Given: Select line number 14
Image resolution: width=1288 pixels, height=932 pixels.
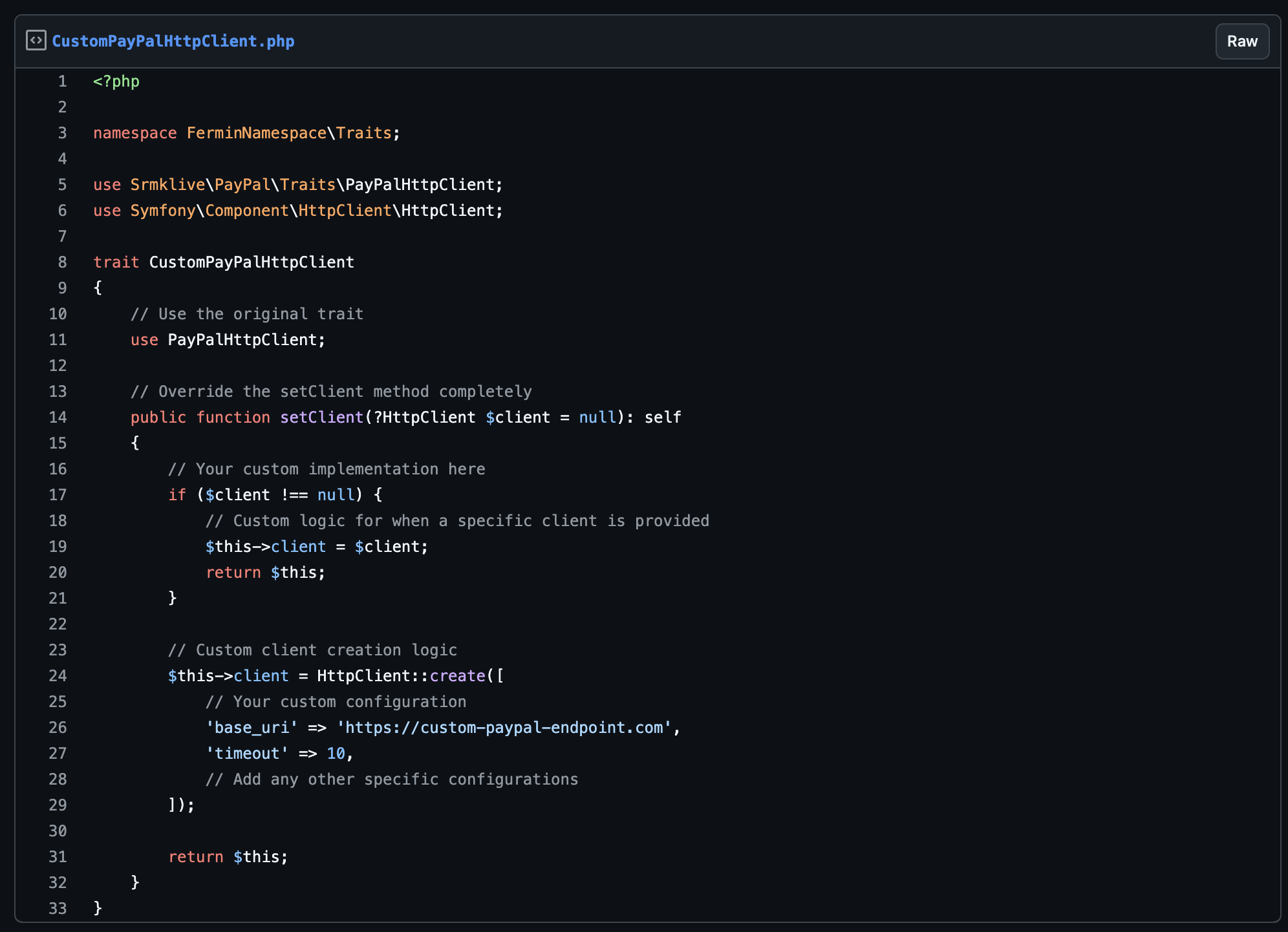Looking at the screenshot, I should pos(58,418).
